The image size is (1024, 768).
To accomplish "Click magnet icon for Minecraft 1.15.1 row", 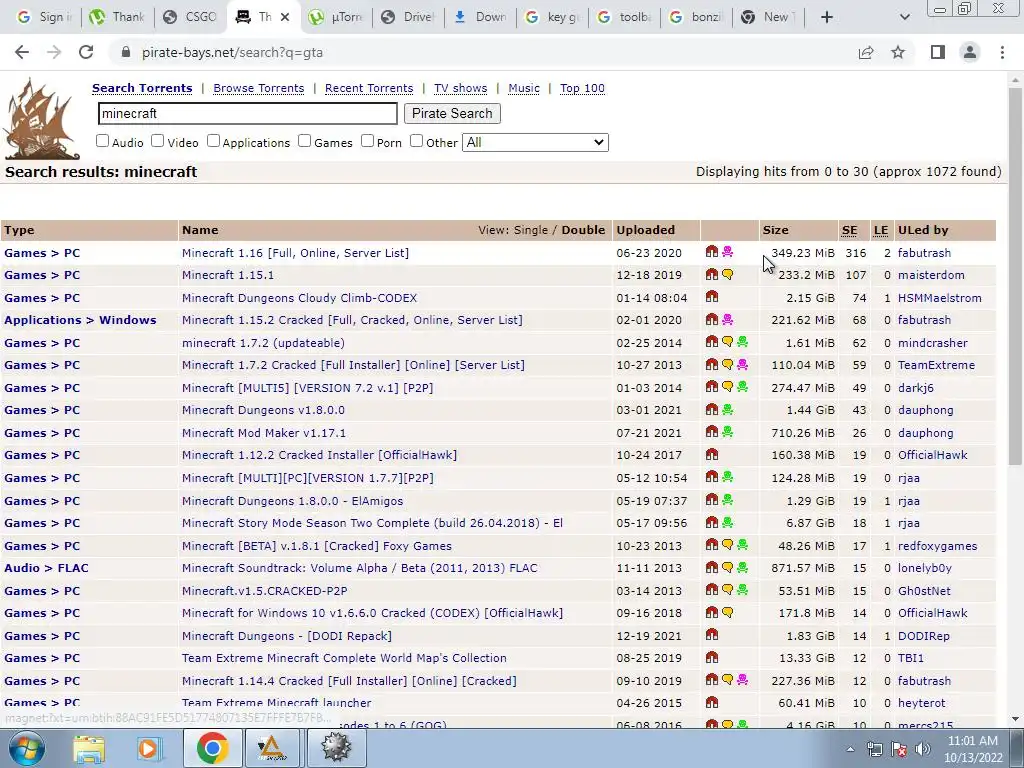I will [712, 274].
